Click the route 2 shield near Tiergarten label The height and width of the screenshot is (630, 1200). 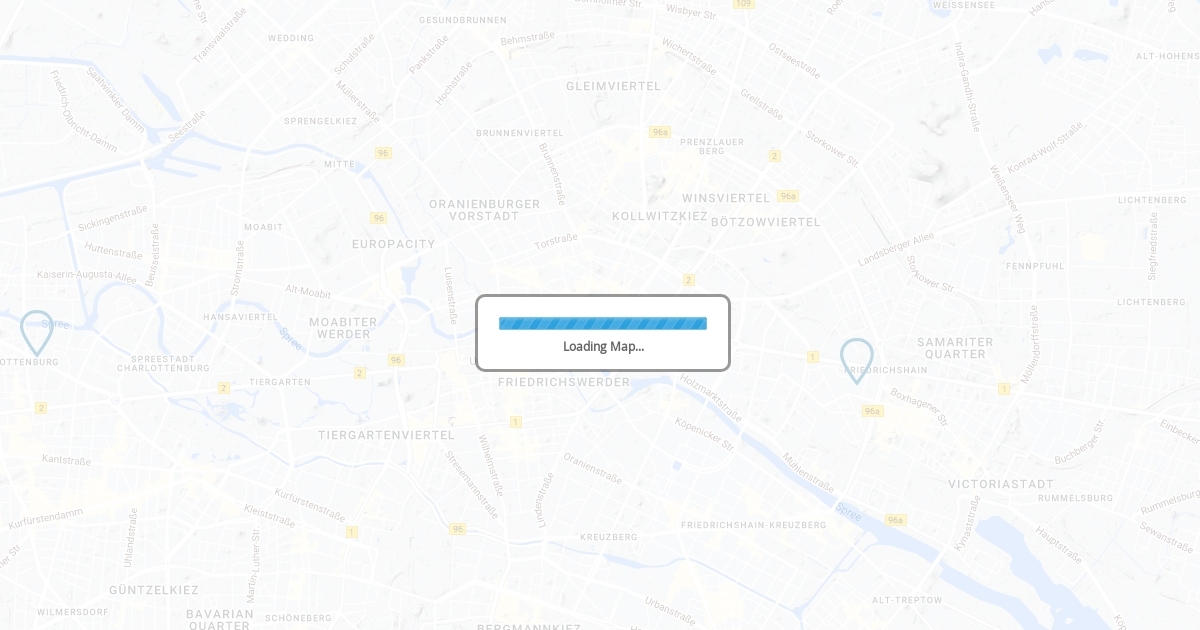(x=224, y=388)
